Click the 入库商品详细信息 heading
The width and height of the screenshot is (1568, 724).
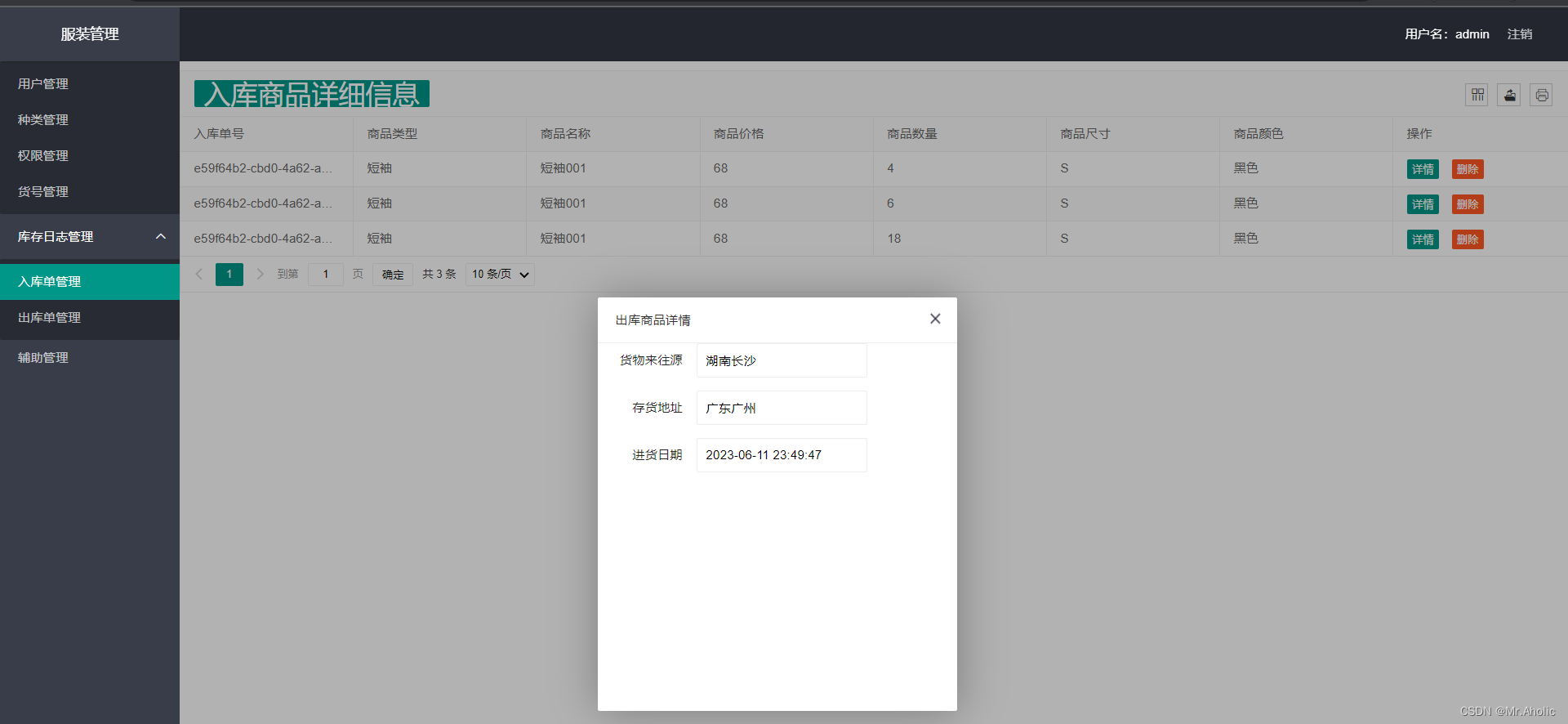(312, 94)
